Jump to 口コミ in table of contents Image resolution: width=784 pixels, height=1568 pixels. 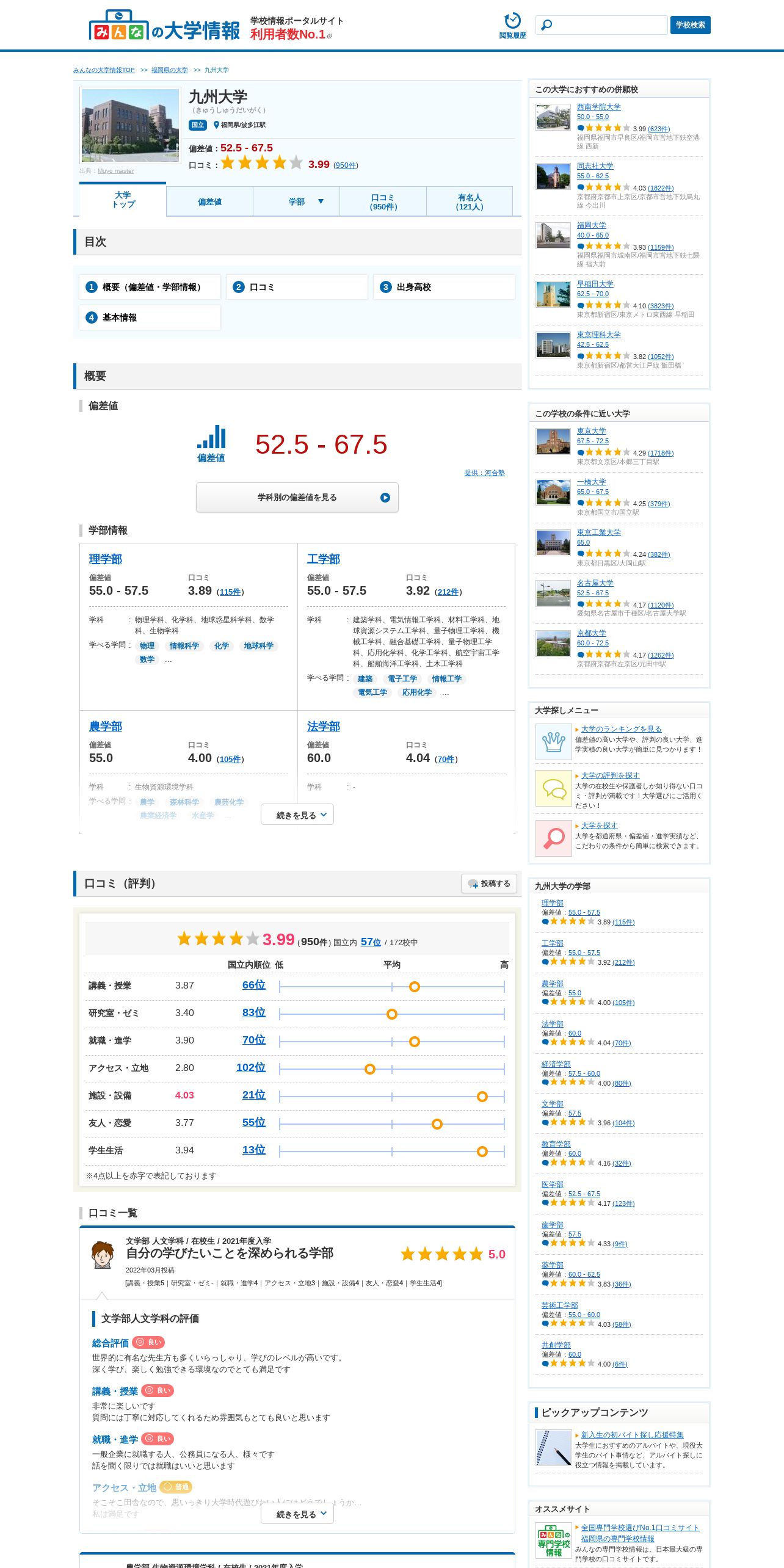pos(297,287)
